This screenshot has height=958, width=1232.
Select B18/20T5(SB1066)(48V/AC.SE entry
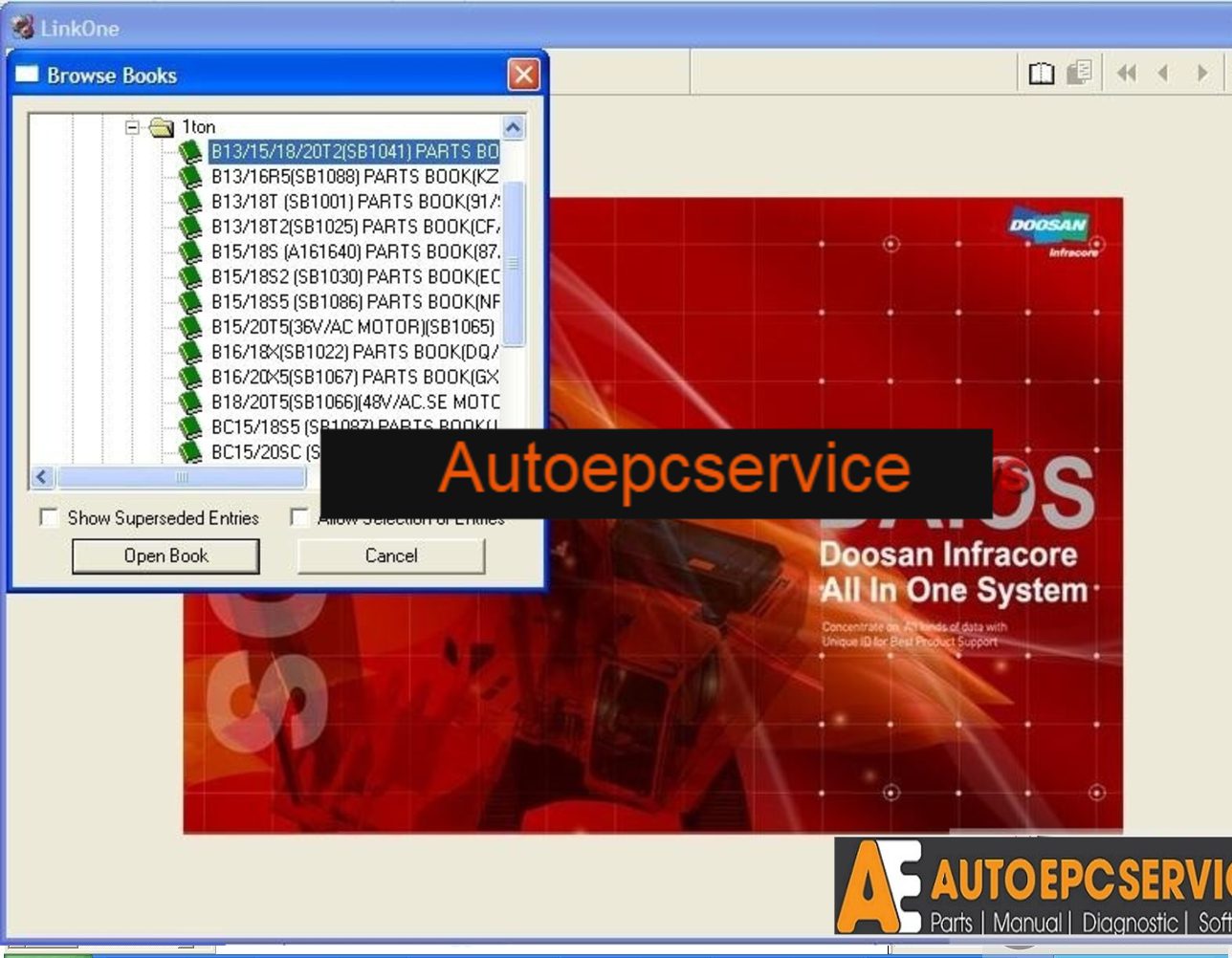tap(354, 402)
